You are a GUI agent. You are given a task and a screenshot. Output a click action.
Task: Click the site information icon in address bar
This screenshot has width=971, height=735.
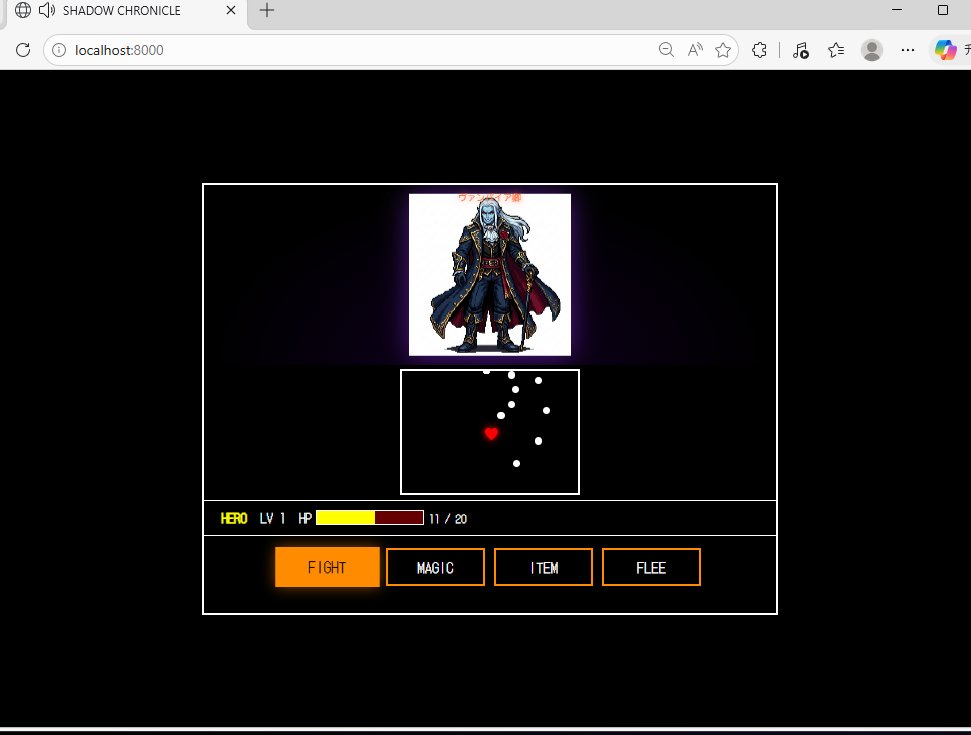(x=59, y=50)
